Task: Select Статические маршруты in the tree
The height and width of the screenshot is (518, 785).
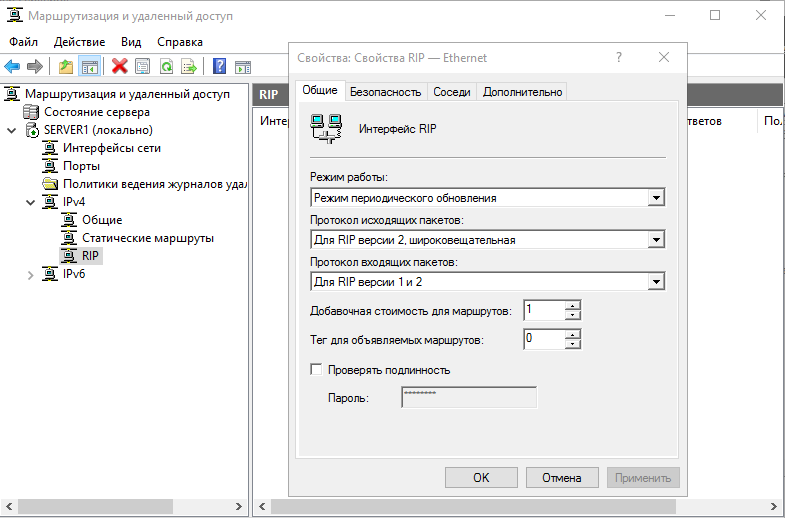Action: [x=147, y=238]
